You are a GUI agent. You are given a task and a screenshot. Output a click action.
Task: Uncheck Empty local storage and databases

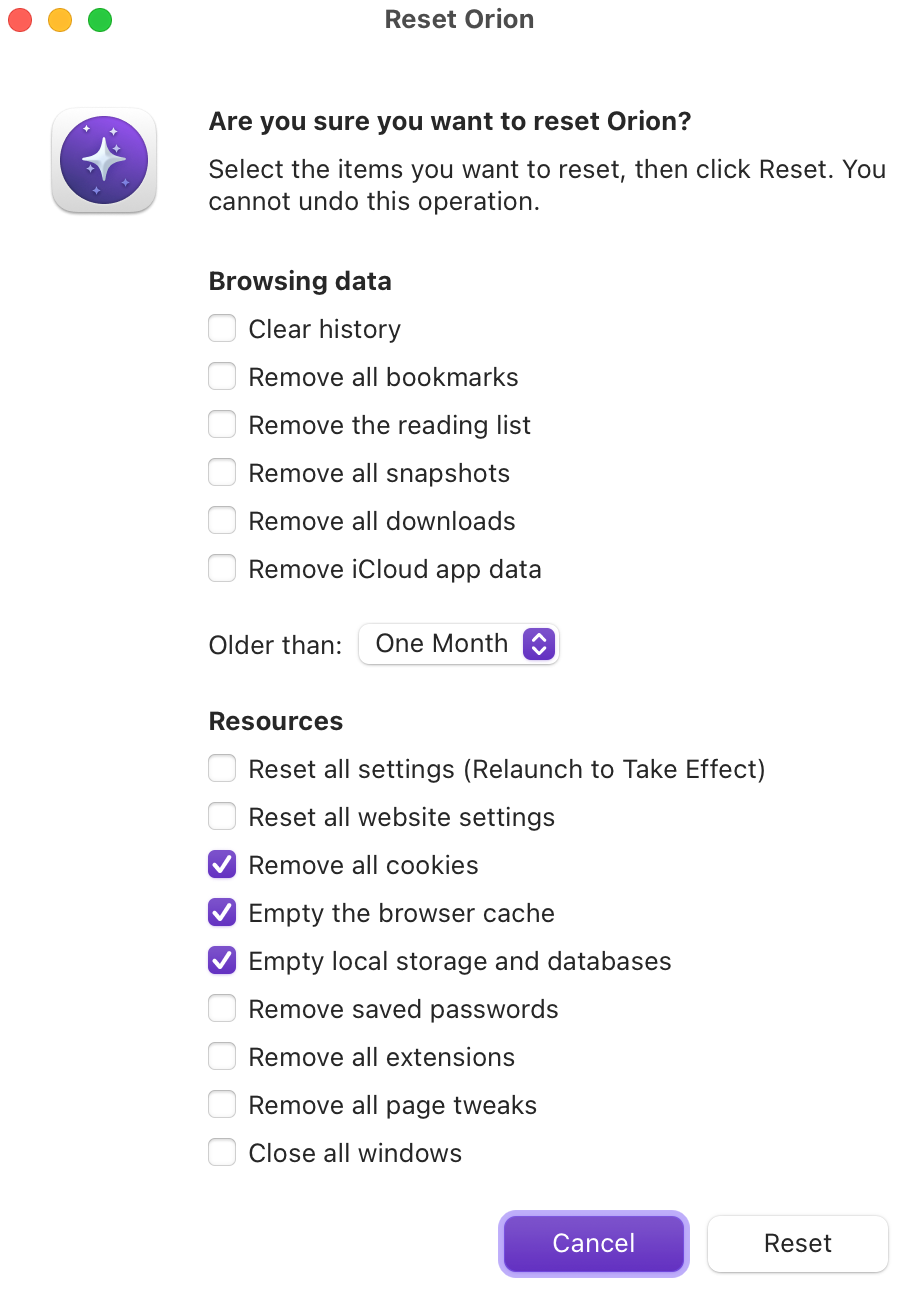(222, 961)
